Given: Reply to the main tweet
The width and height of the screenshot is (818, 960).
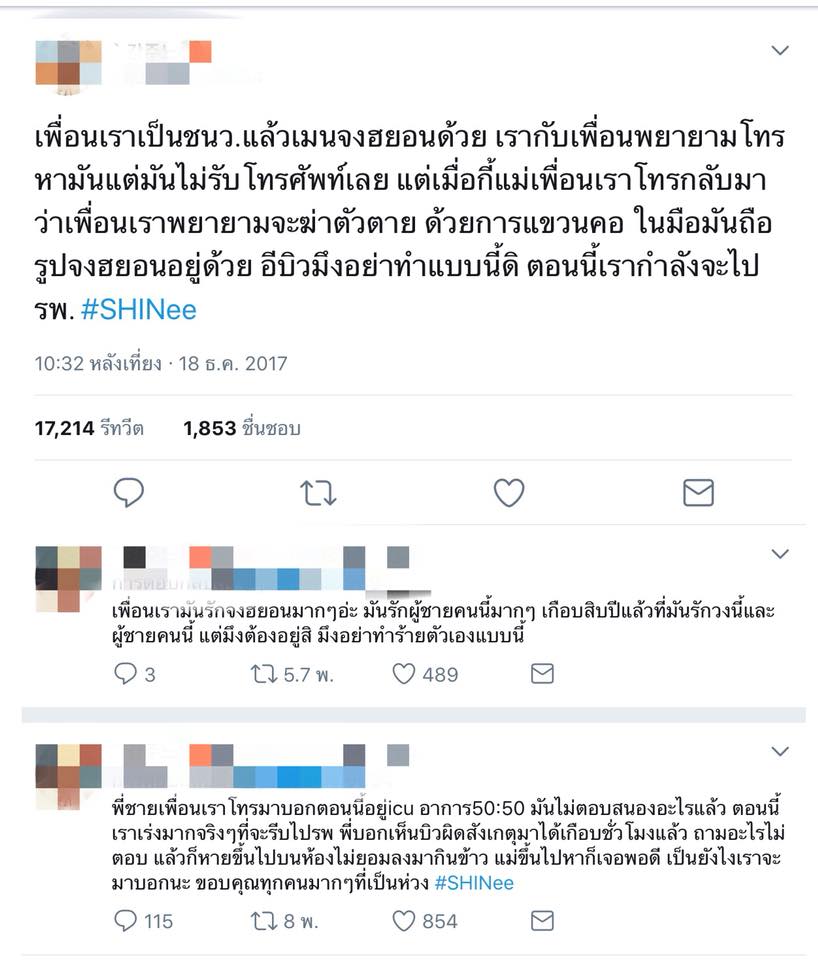Looking at the screenshot, I should click(x=129, y=492).
